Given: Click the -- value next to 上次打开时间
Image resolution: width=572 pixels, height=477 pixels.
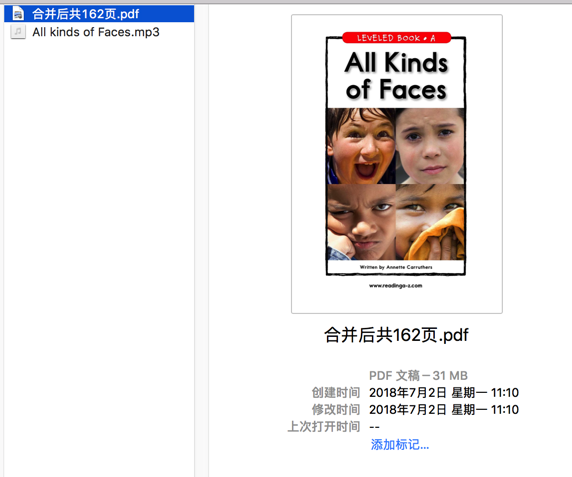Looking at the screenshot, I should (374, 427).
